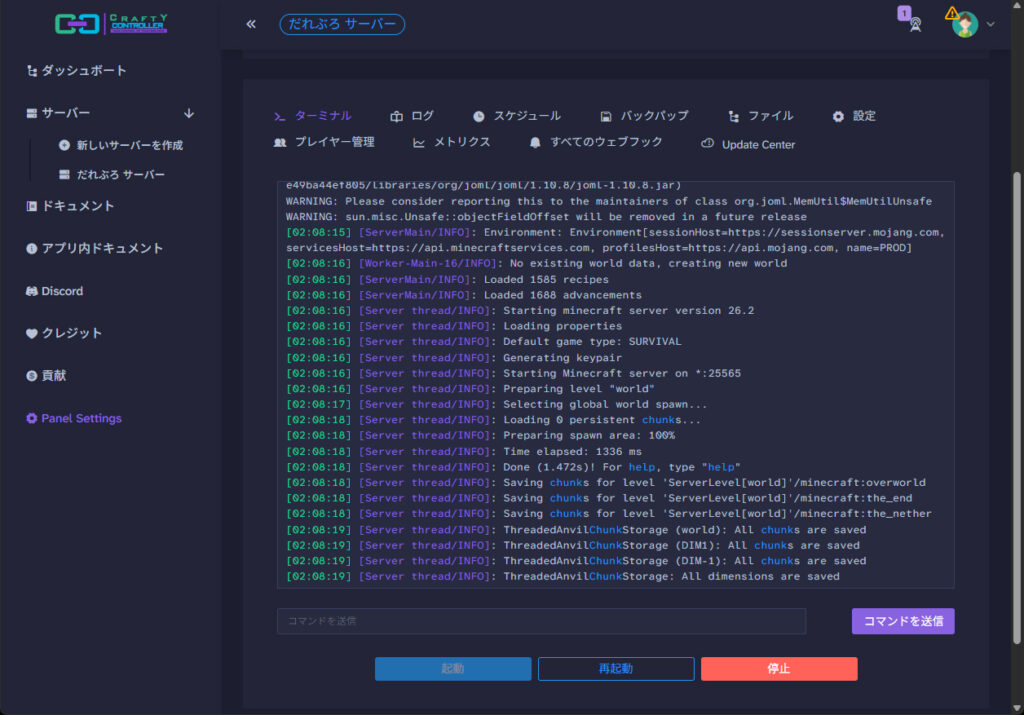
Task: Click the page vertical scrollbar thumb
Action: coord(1016,408)
